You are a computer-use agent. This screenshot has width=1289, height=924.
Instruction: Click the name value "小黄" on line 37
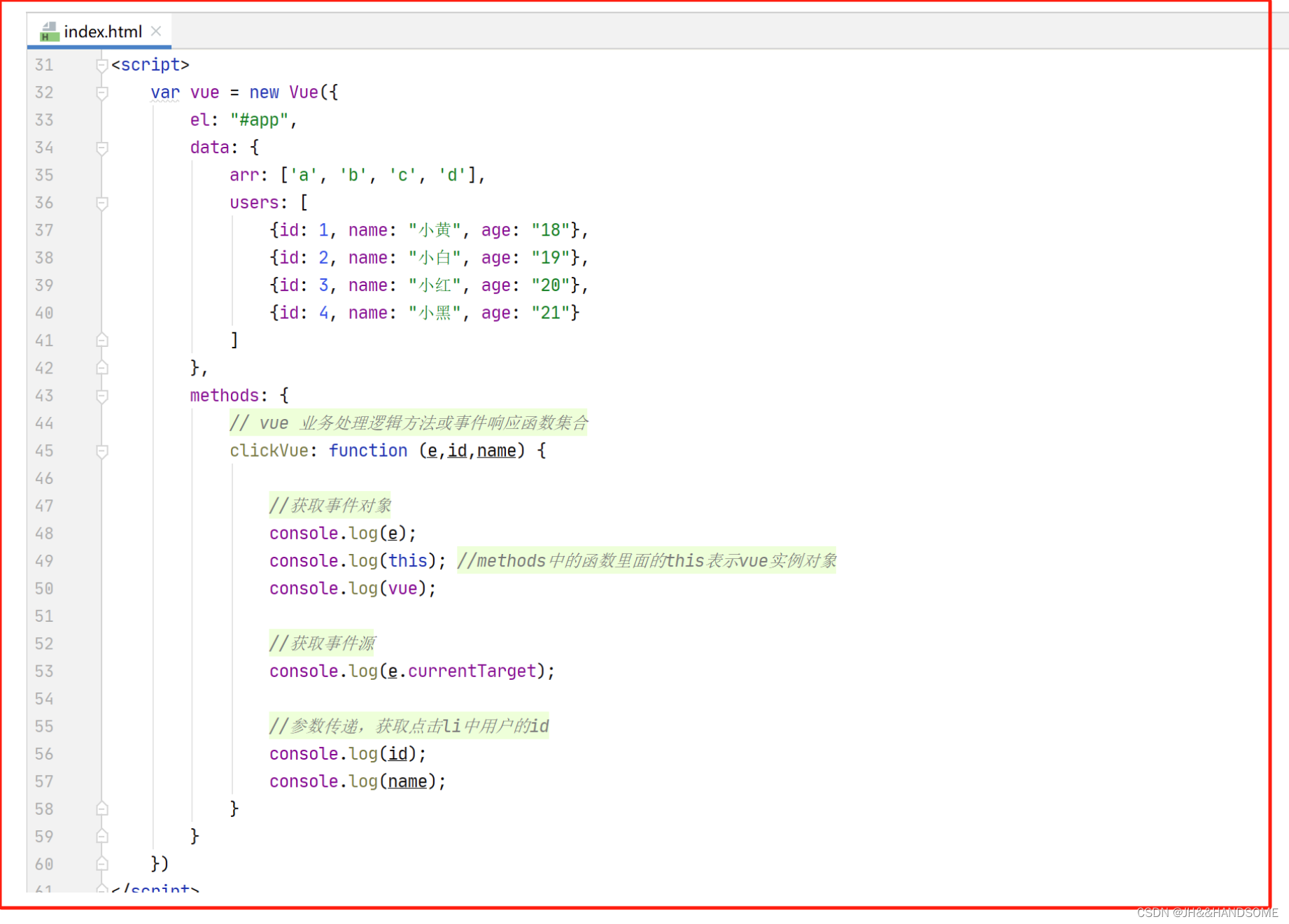(x=435, y=230)
